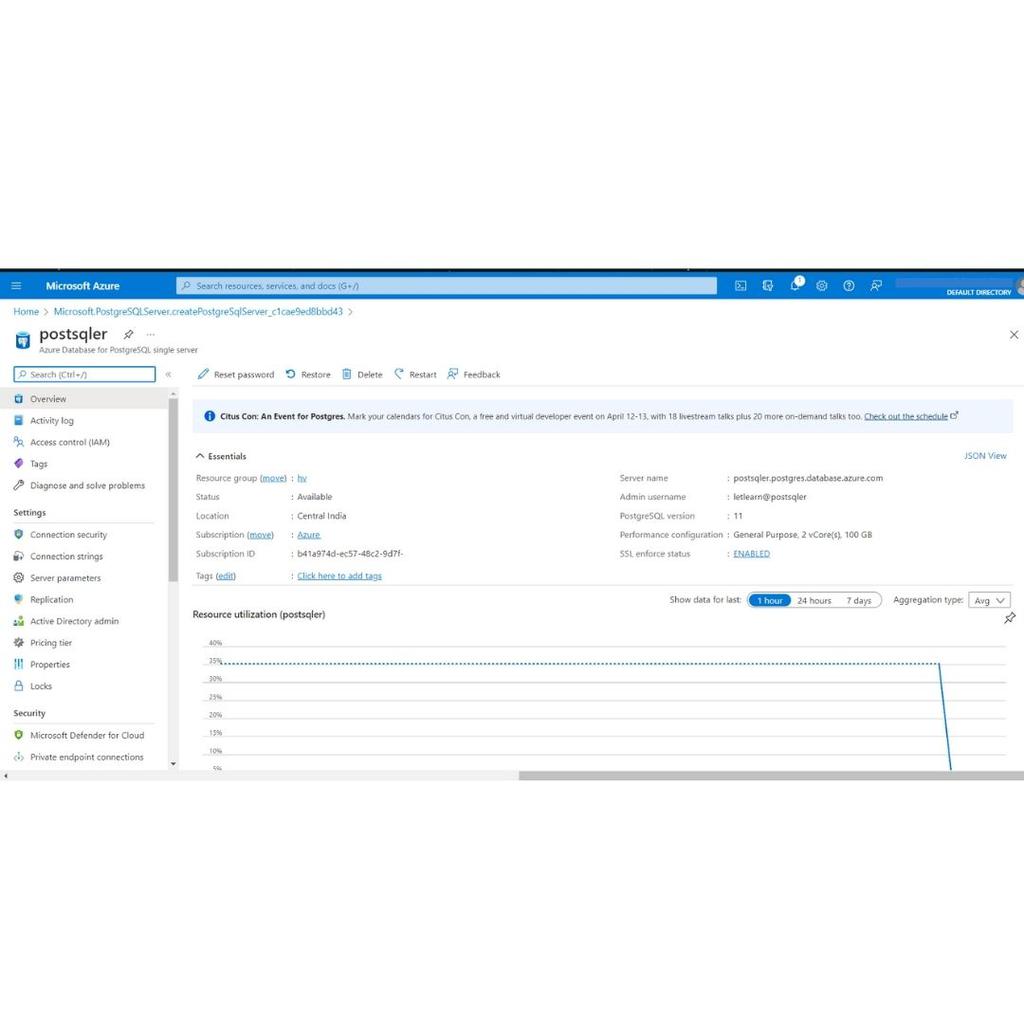This screenshot has width=1024, height=1024.
Task: Click the deployment breadcrumb link
Action: point(198,312)
